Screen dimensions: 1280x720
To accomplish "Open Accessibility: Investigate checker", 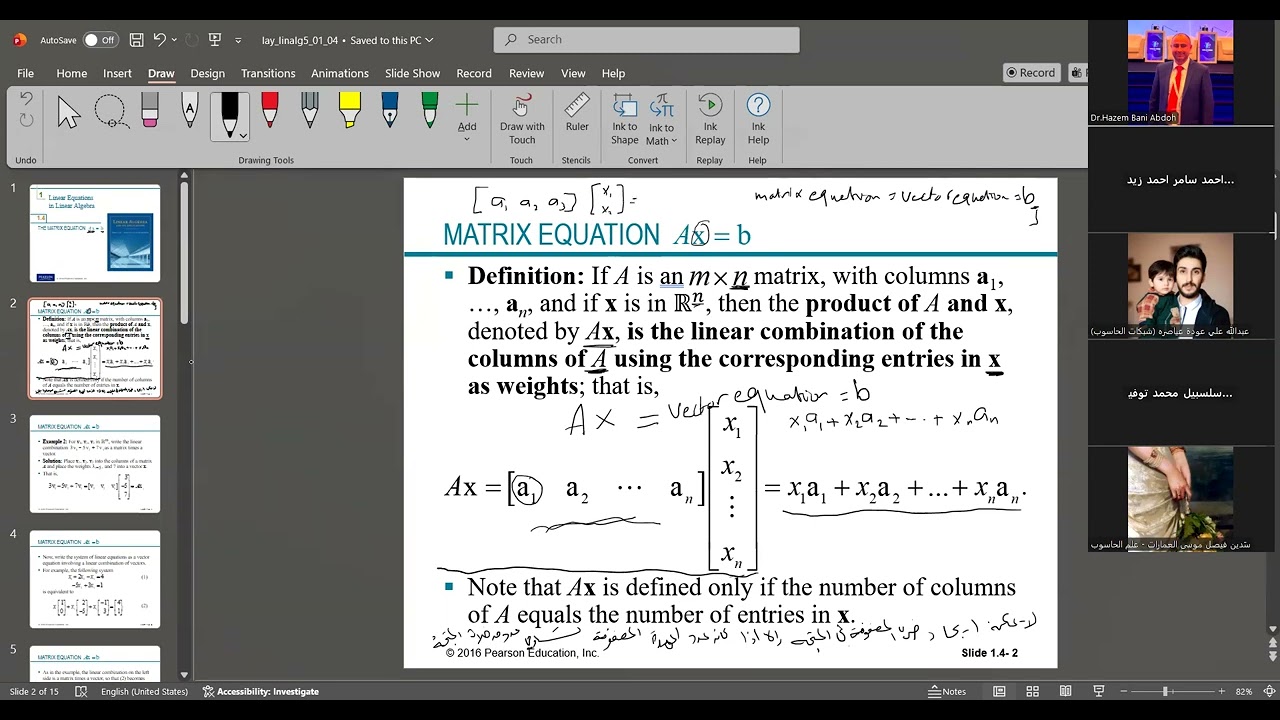I will point(260,691).
